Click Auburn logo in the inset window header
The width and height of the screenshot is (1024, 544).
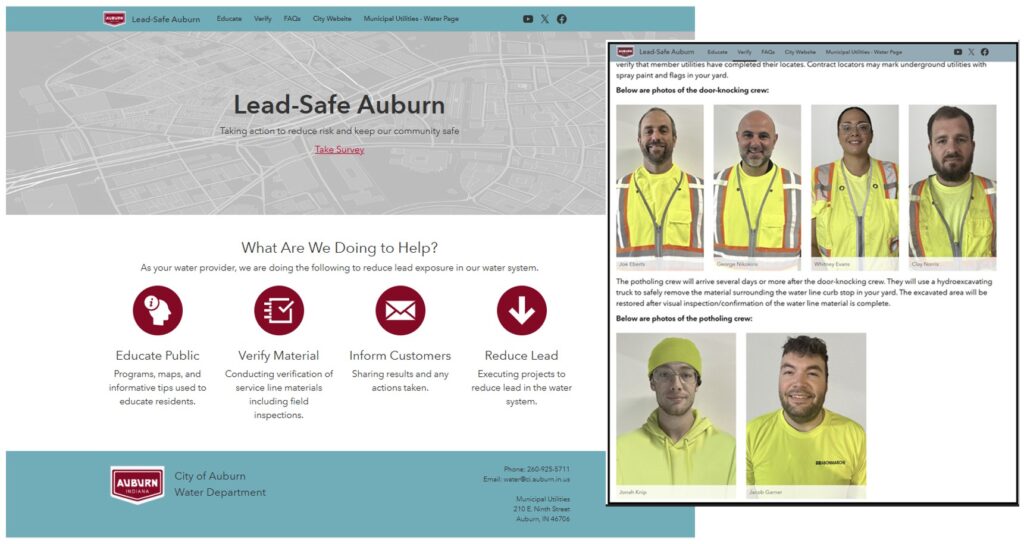625,52
